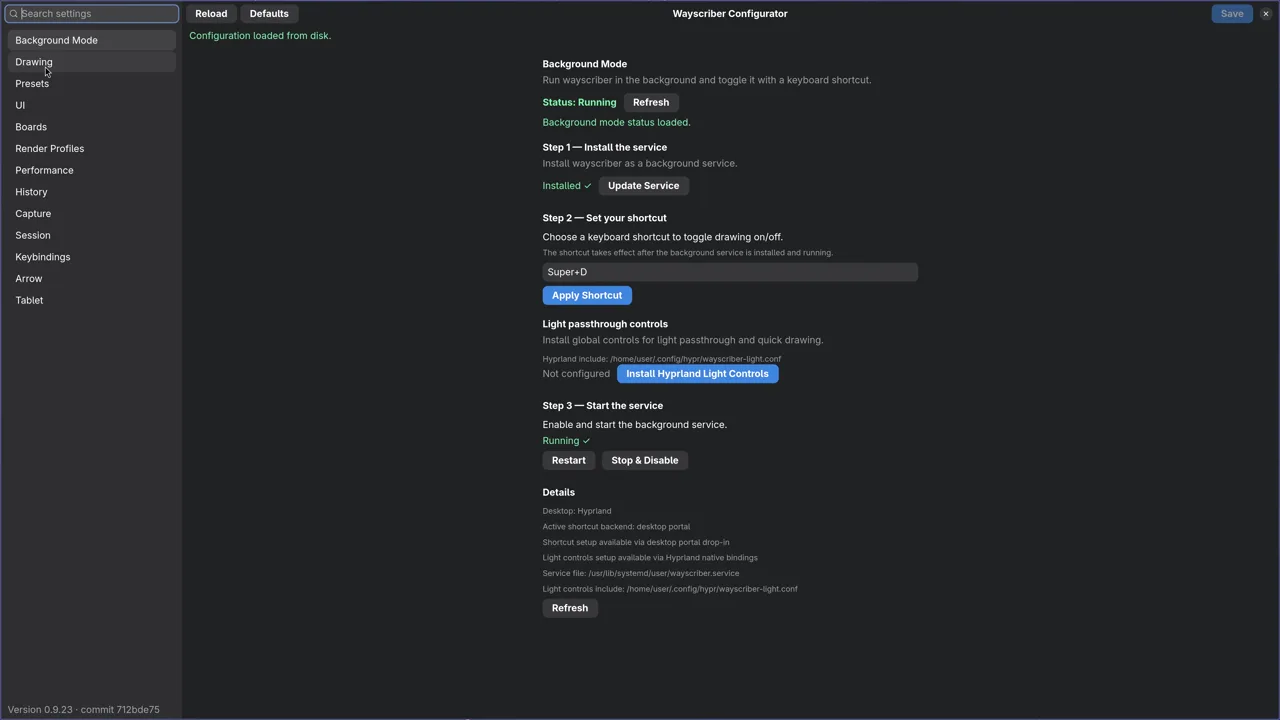Click the 'Installed ✓' status text
The image size is (1280, 720).
567,186
